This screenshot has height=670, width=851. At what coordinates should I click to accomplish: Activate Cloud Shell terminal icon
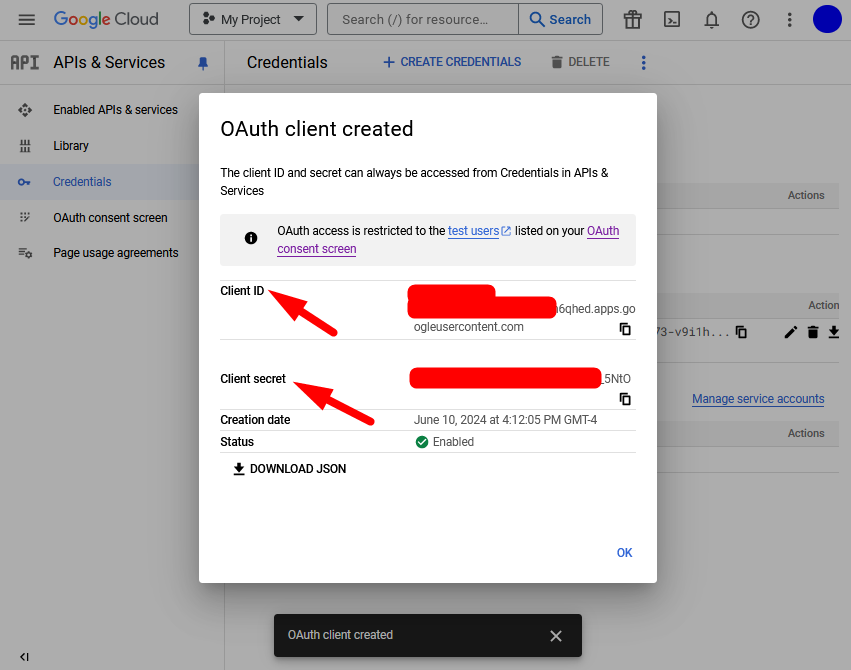click(x=672, y=20)
